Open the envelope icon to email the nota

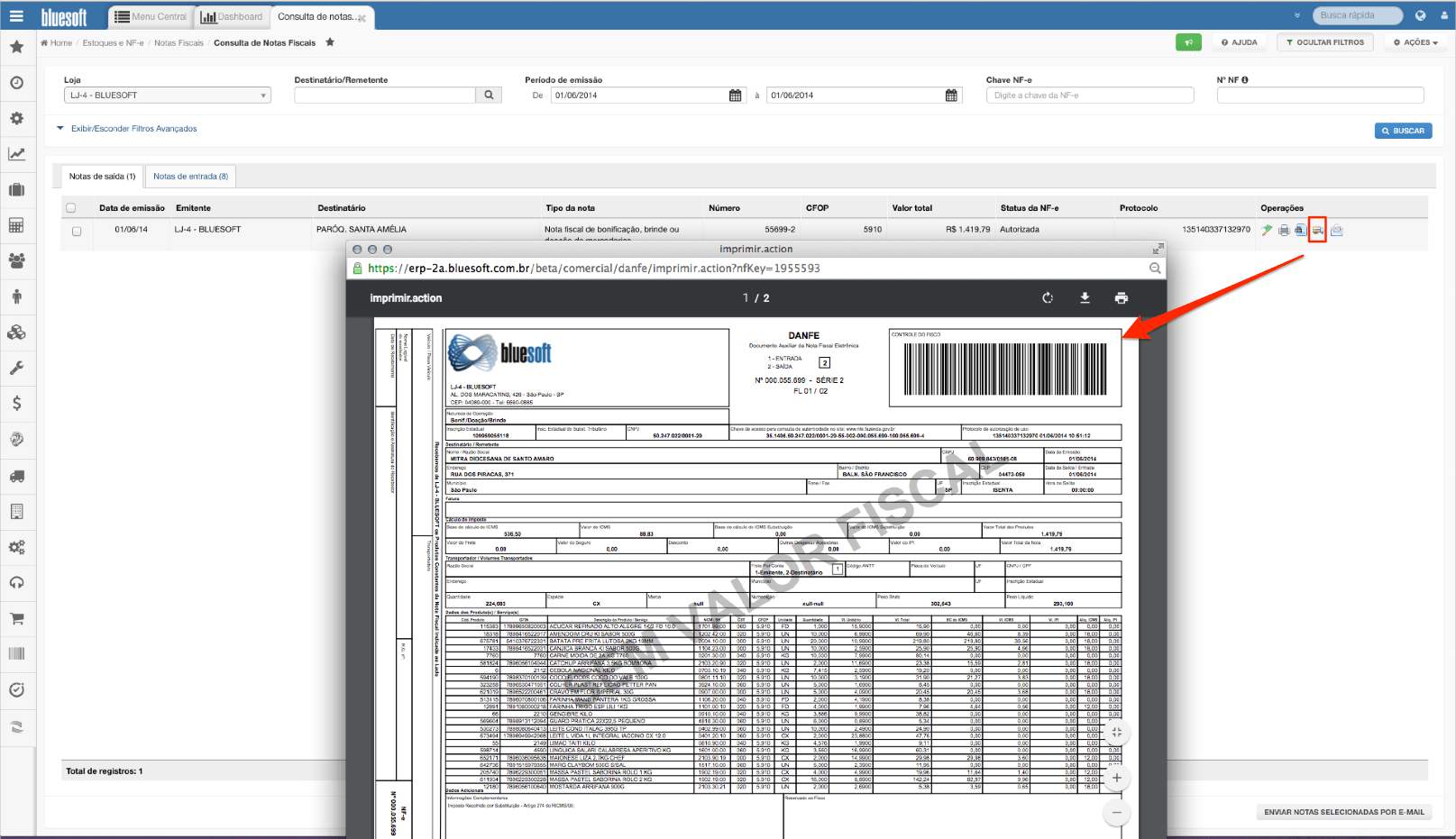tap(1337, 230)
